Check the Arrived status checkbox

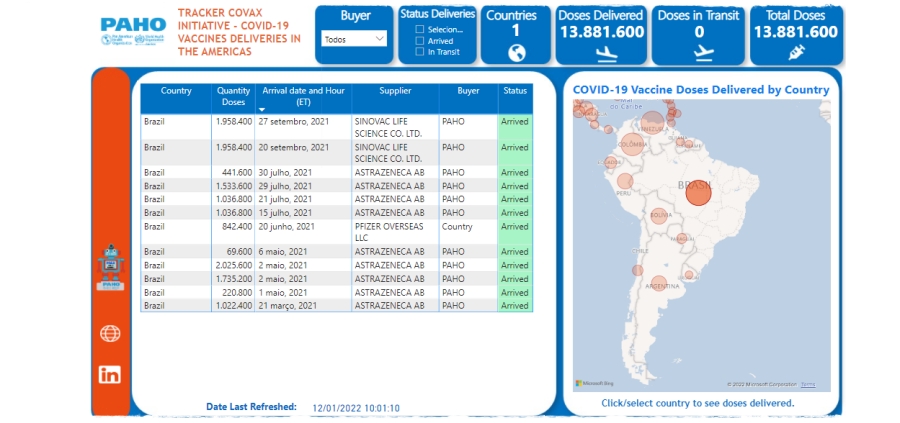point(420,41)
